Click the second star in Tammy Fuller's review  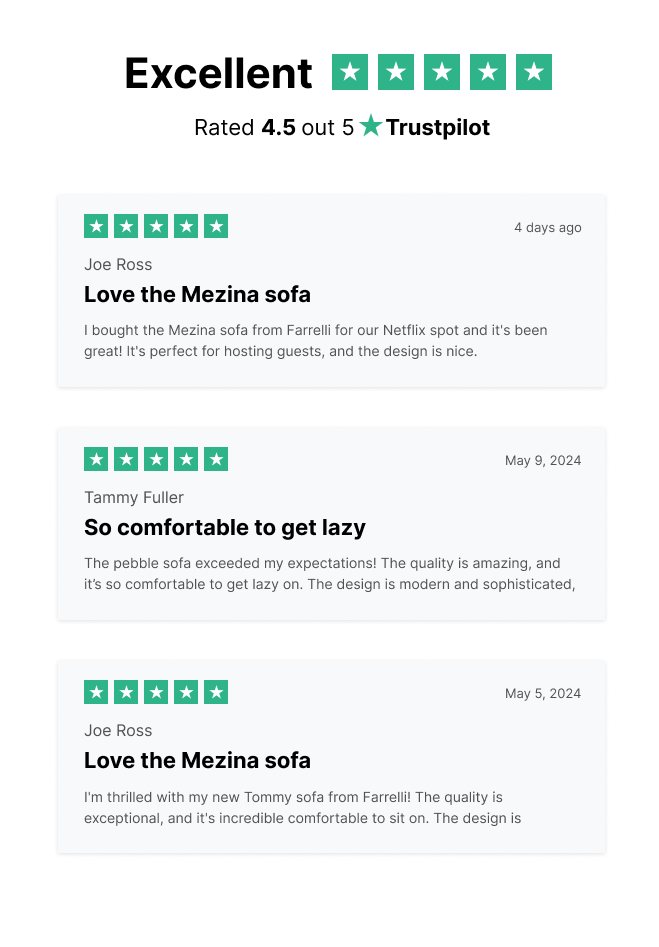(126, 459)
